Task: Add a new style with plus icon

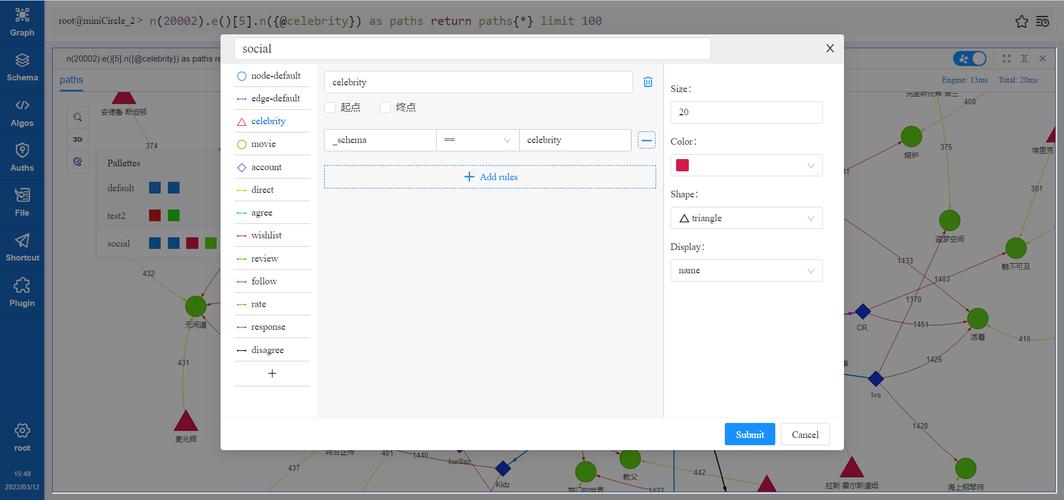Action: coord(272,373)
